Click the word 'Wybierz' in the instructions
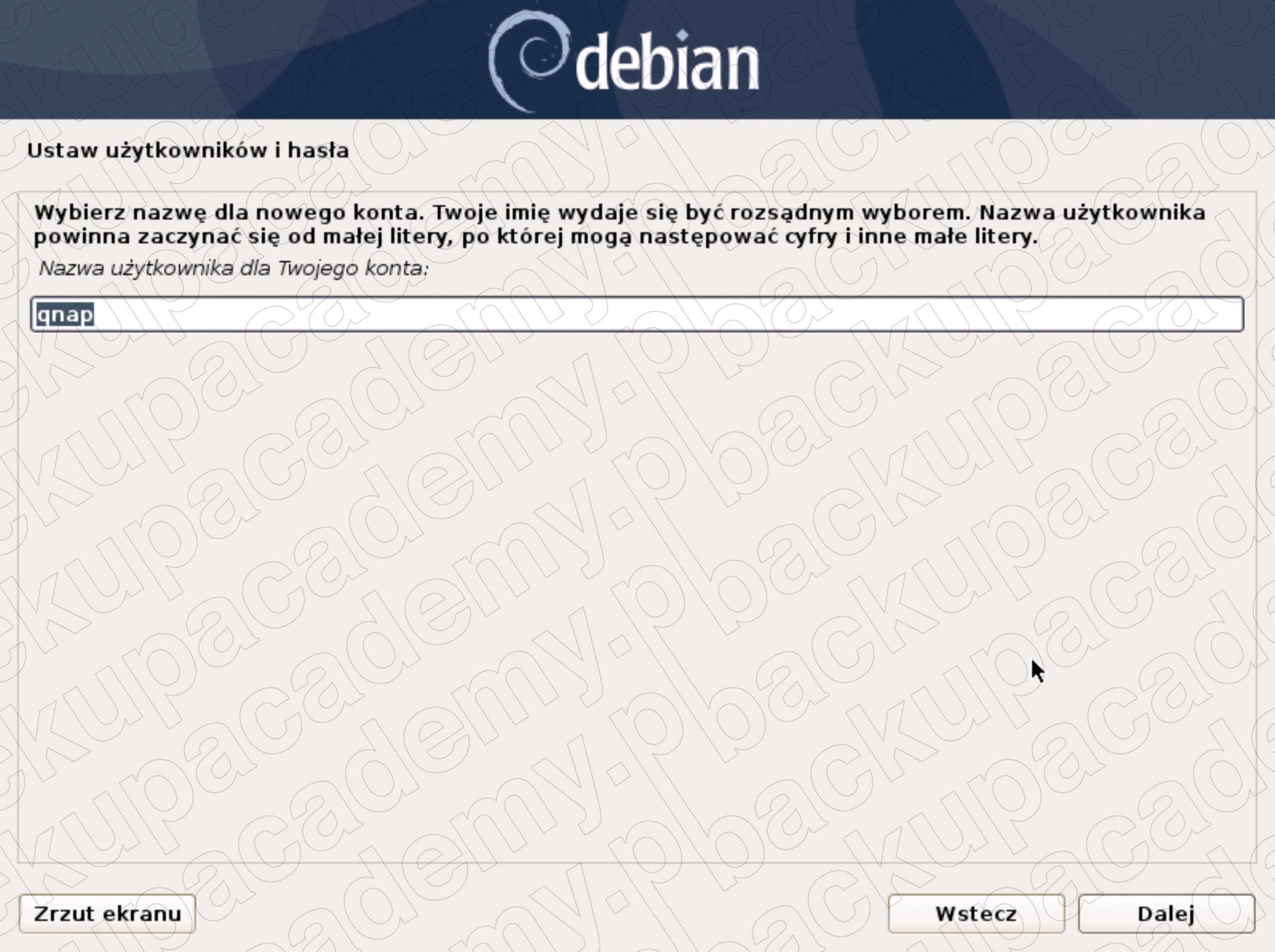 [x=80, y=213]
